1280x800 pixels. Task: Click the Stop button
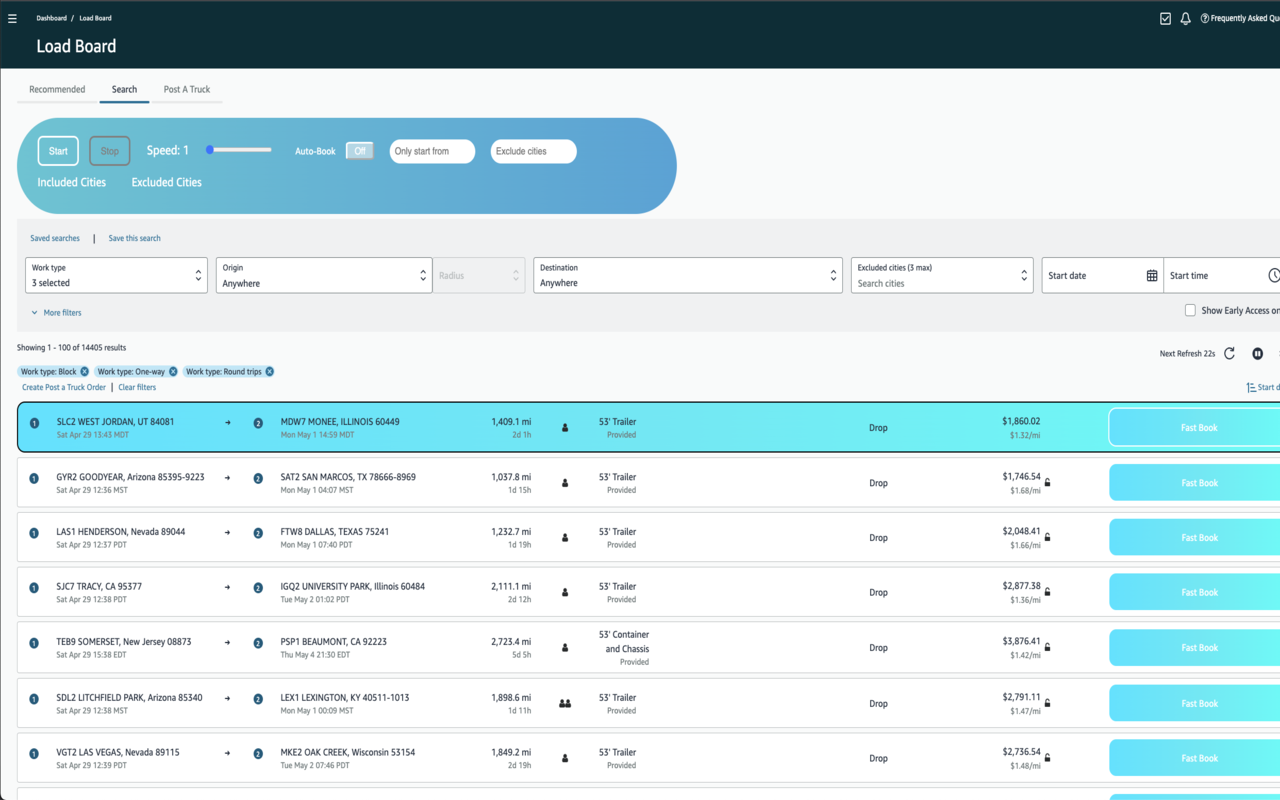[x=110, y=151]
